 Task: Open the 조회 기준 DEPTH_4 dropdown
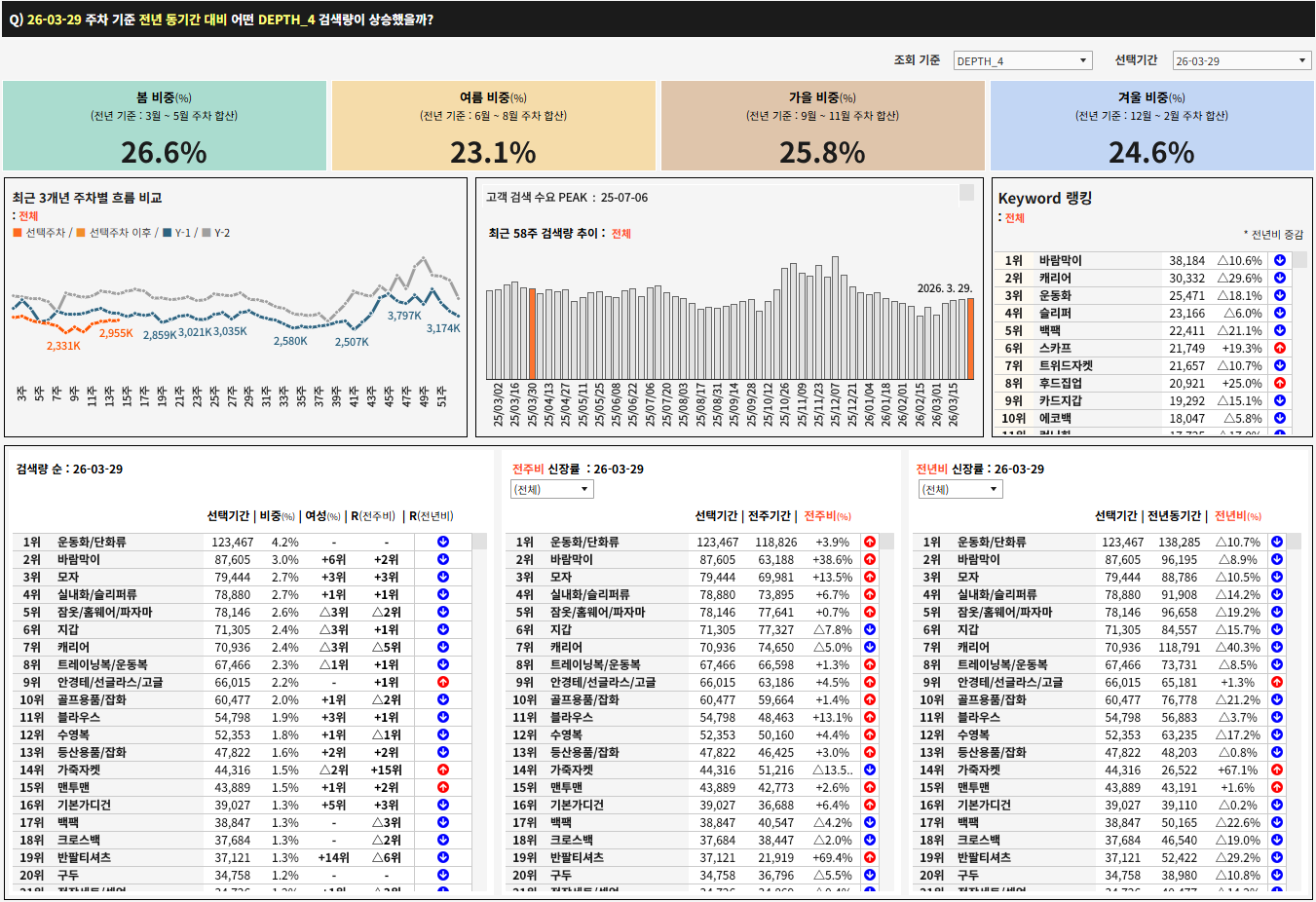(1023, 60)
